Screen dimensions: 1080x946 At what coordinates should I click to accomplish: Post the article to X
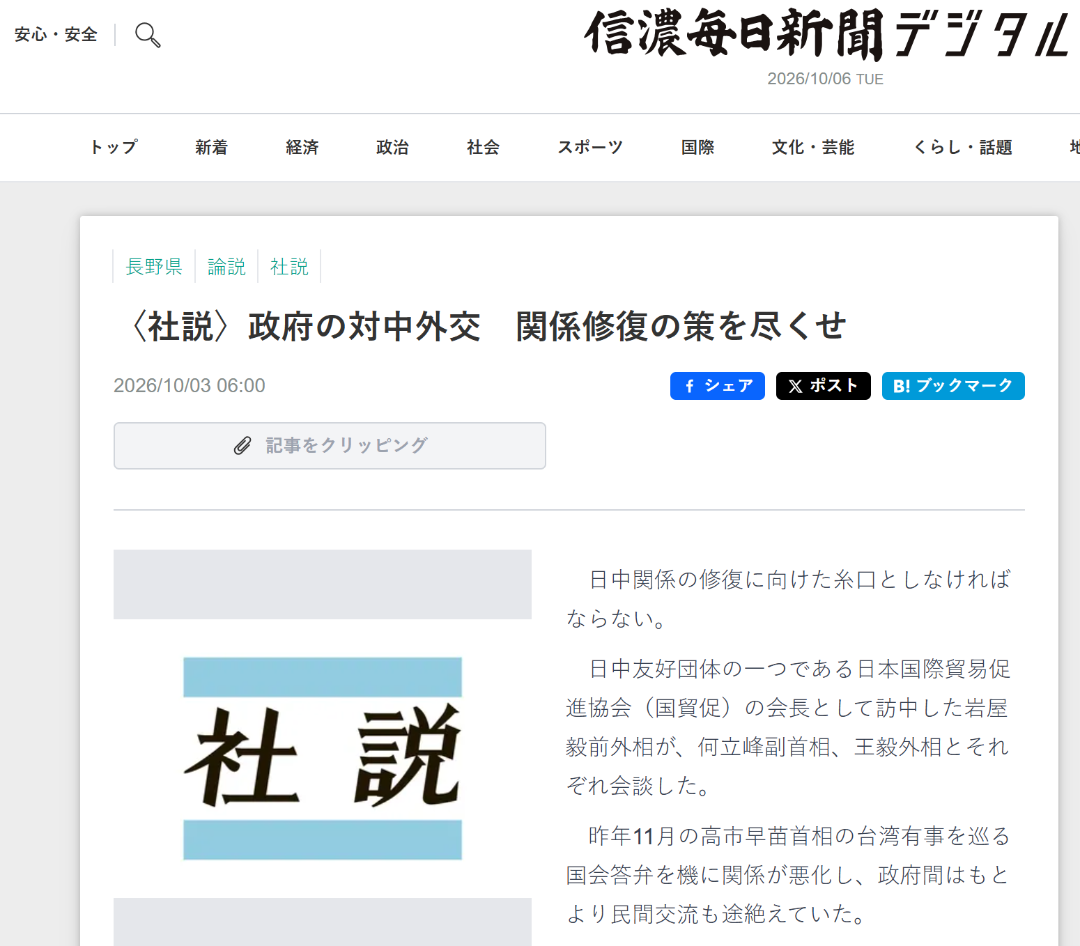pyautogui.click(x=823, y=386)
